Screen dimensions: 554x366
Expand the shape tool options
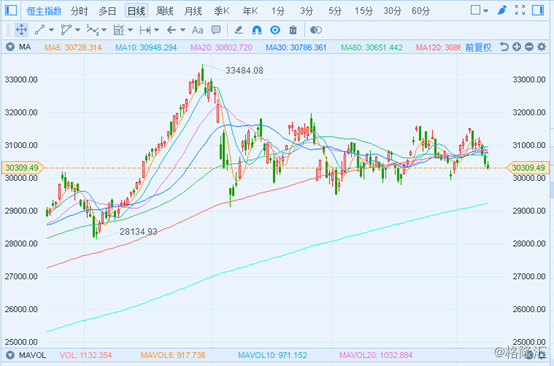coord(130,30)
